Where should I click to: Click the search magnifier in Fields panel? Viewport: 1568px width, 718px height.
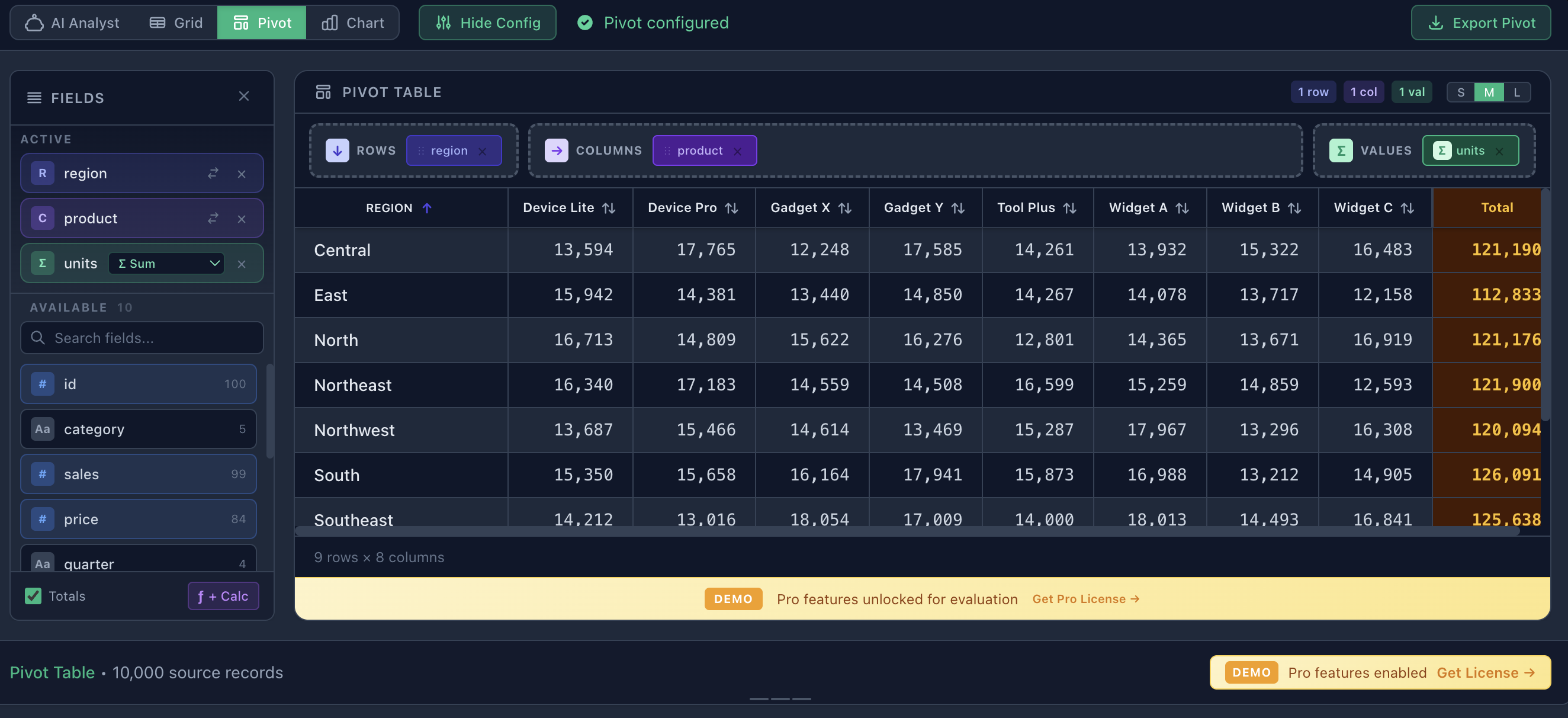coord(38,338)
